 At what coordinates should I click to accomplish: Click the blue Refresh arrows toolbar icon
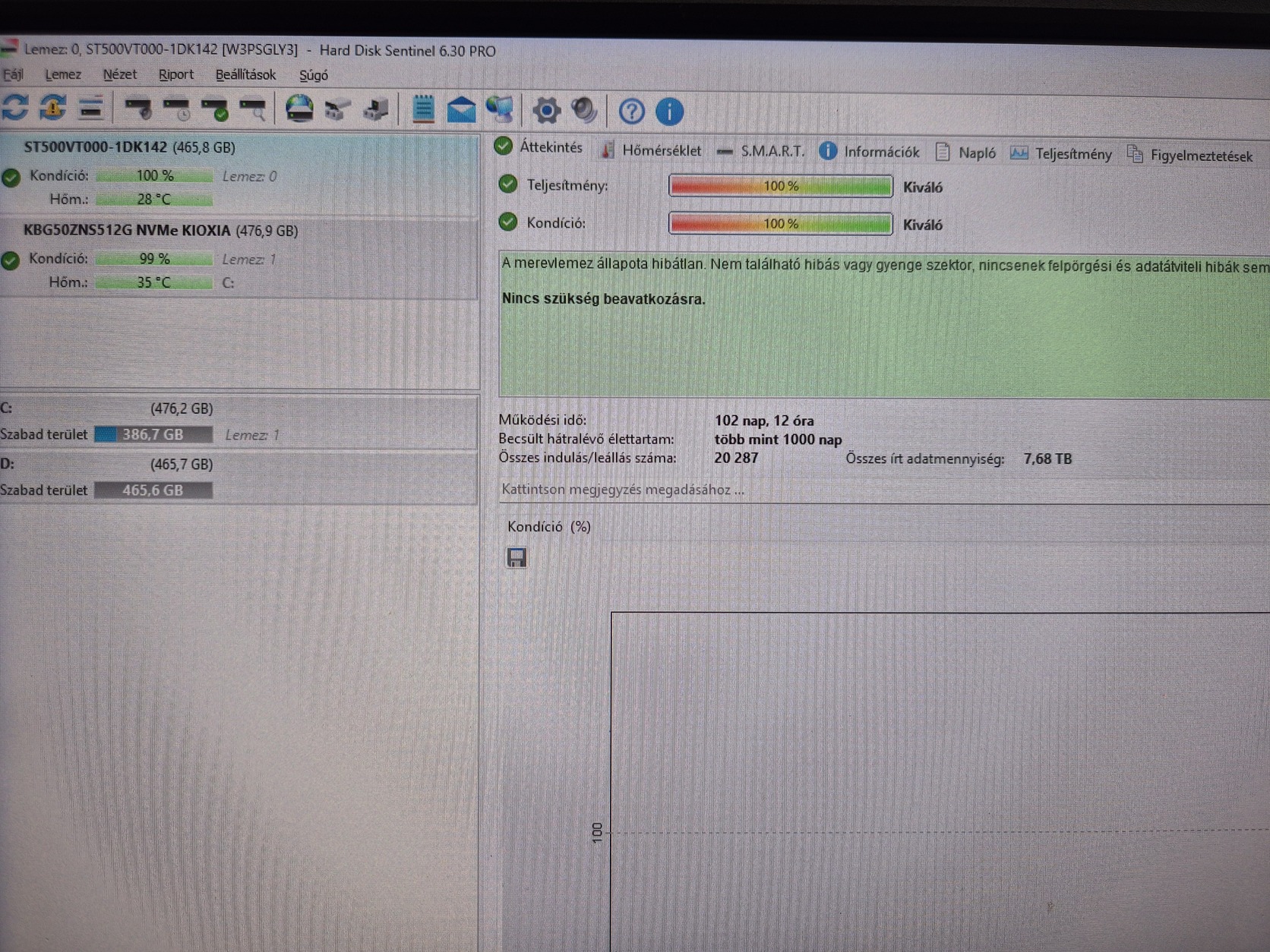point(14,107)
